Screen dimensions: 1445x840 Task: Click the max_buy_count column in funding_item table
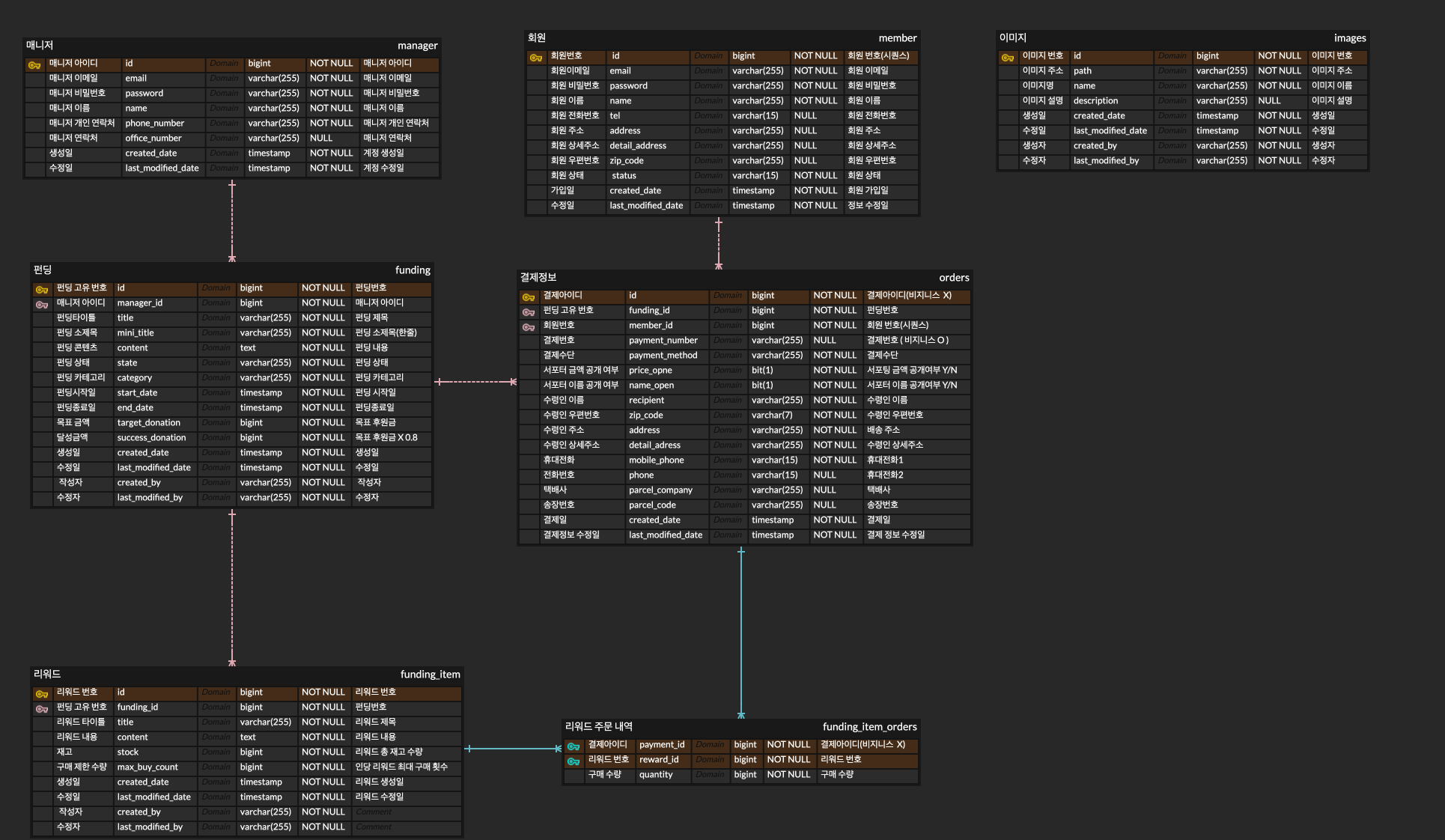click(x=147, y=767)
